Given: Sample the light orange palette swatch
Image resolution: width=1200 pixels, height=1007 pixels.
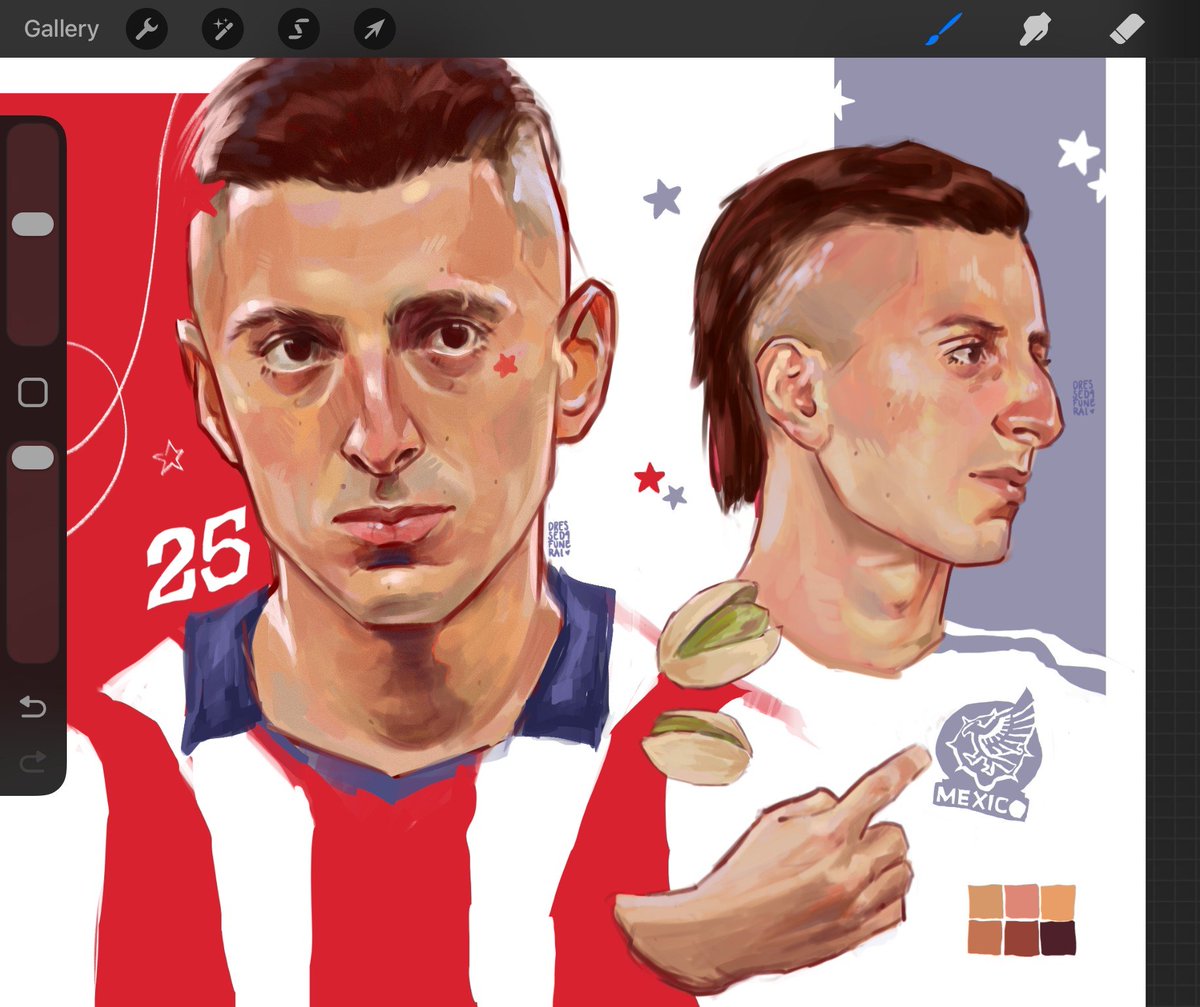Looking at the screenshot, I should 1057,901.
